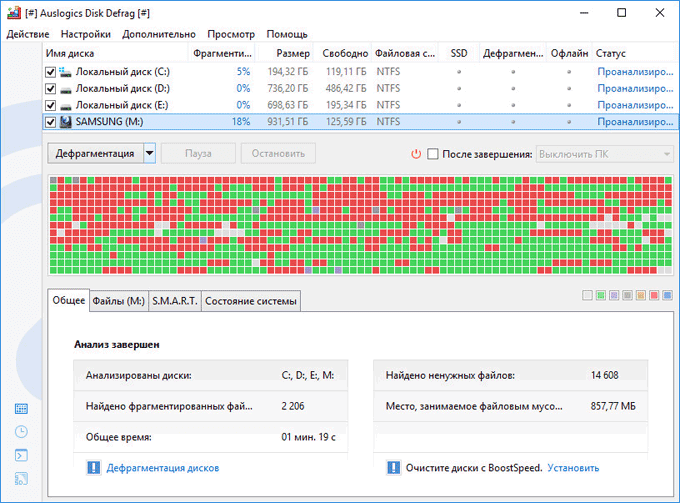Open the Настройки menu
Image resolution: width=680 pixels, height=503 pixels.
pyautogui.click(x=85, y=34)
